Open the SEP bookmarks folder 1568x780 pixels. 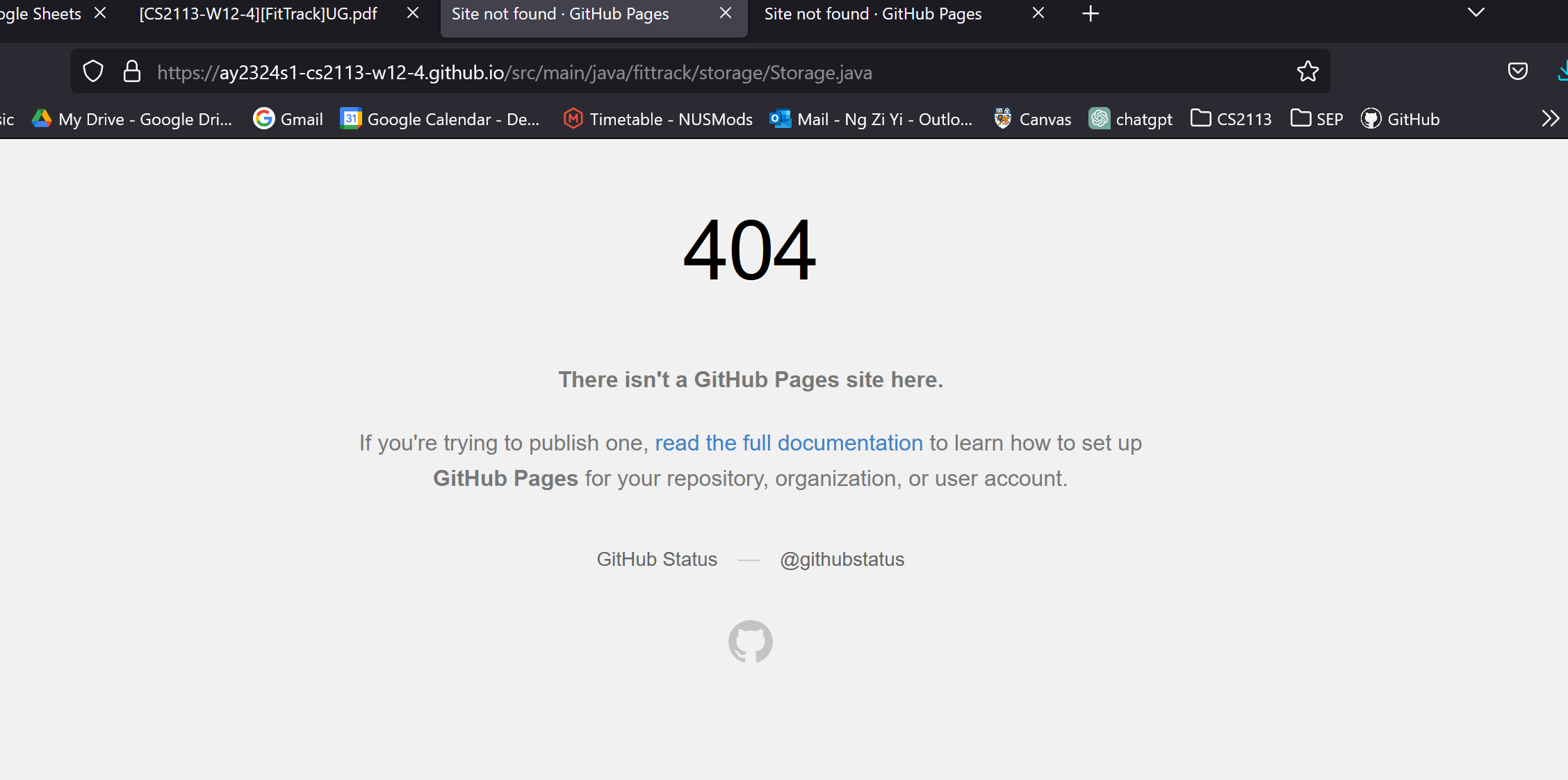[1317, 119]
